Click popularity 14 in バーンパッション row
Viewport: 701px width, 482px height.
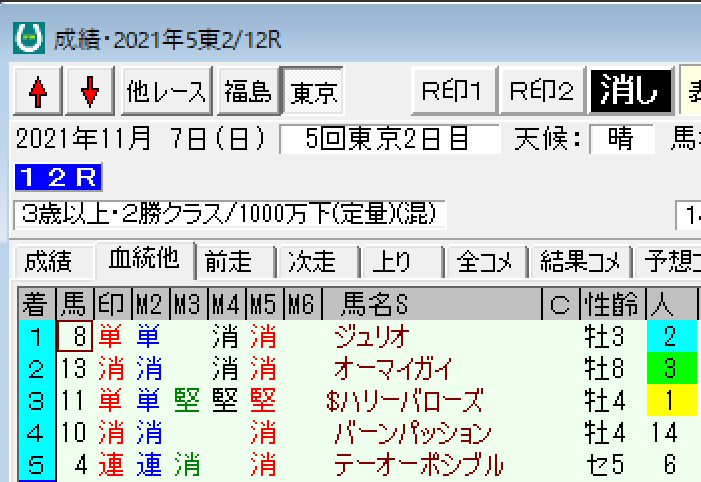pyautogui.click(x=664, y=433)
